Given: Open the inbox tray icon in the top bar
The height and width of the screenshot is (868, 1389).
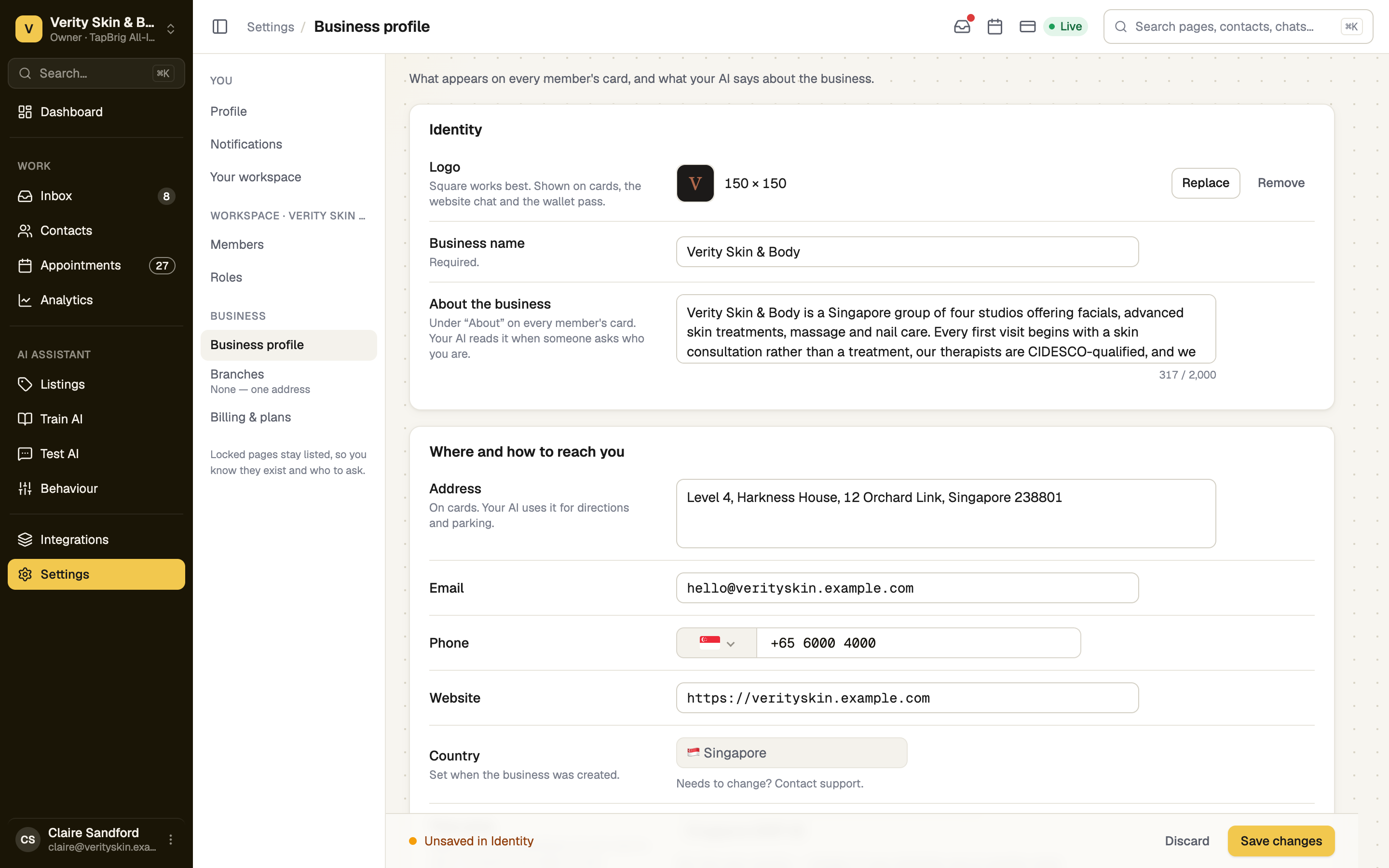Looking at the screenshot, I should (x=963, y=27).
